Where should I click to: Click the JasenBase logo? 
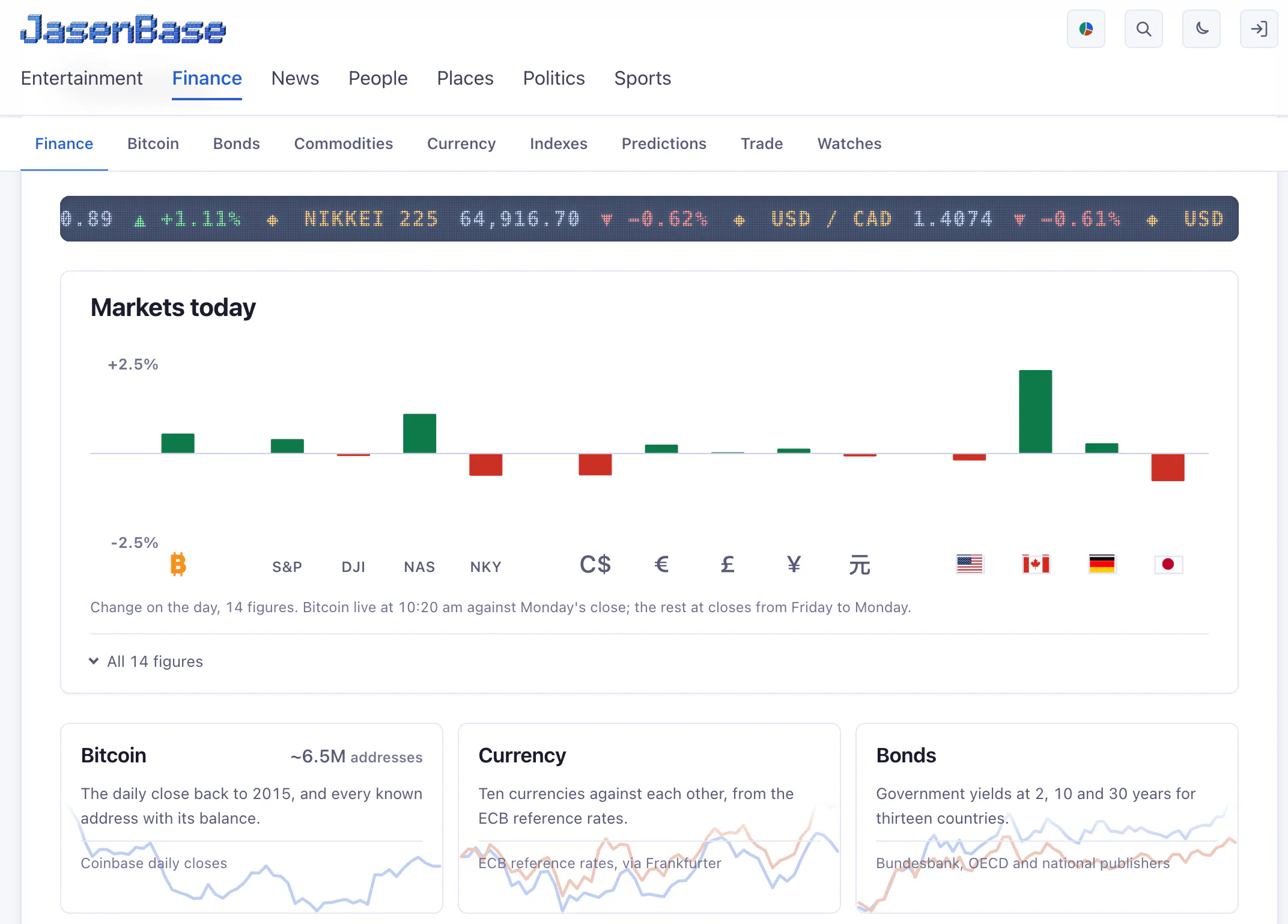click(123, 29)
